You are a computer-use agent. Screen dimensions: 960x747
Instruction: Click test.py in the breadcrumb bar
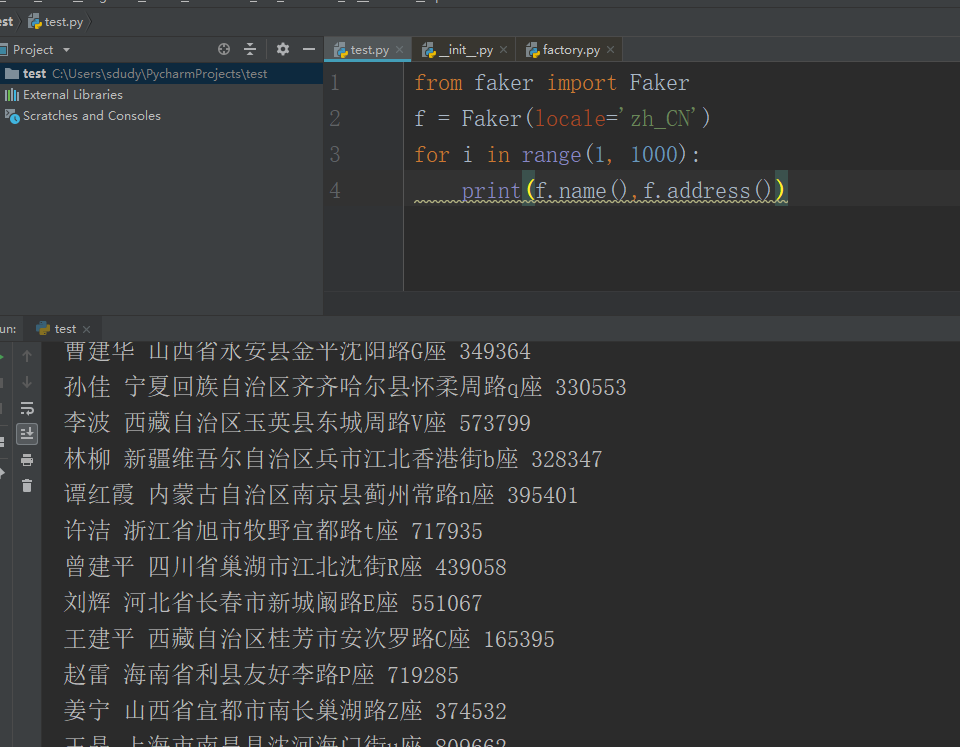[x=62, y=21]
